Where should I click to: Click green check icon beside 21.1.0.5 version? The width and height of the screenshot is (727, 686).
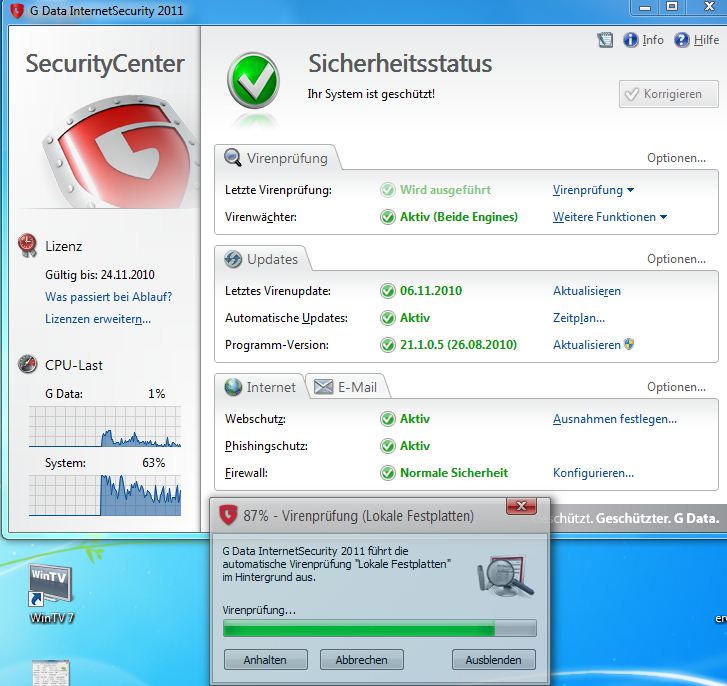[388, 345]
